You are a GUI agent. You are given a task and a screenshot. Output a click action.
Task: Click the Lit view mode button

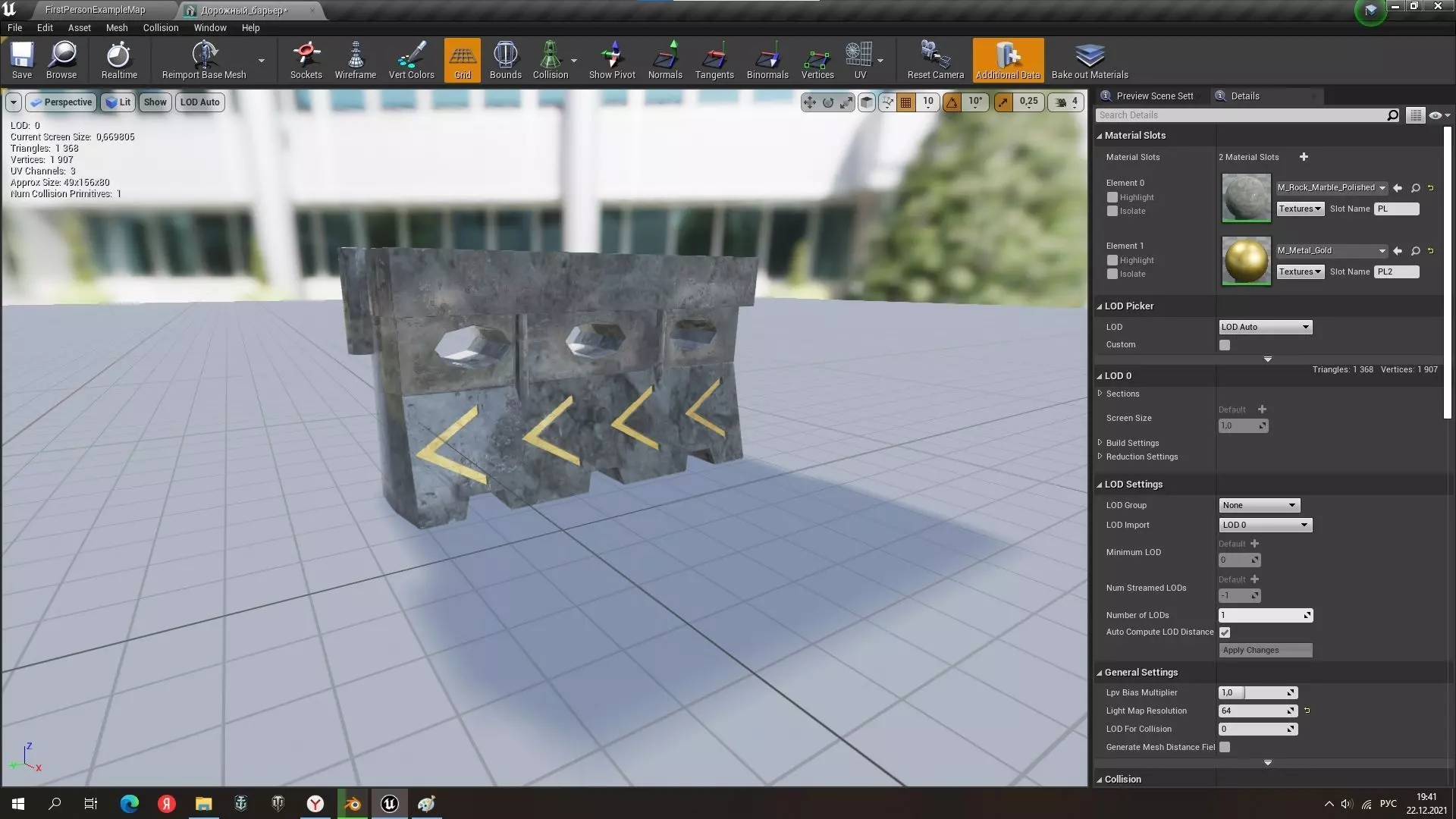click(x=118, y=102)
